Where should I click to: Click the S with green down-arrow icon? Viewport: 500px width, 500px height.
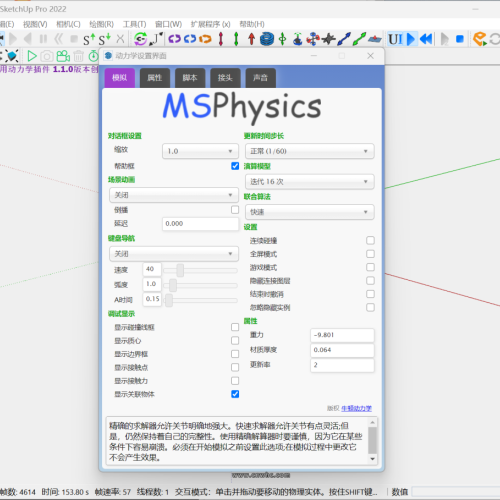click(104, 39)
